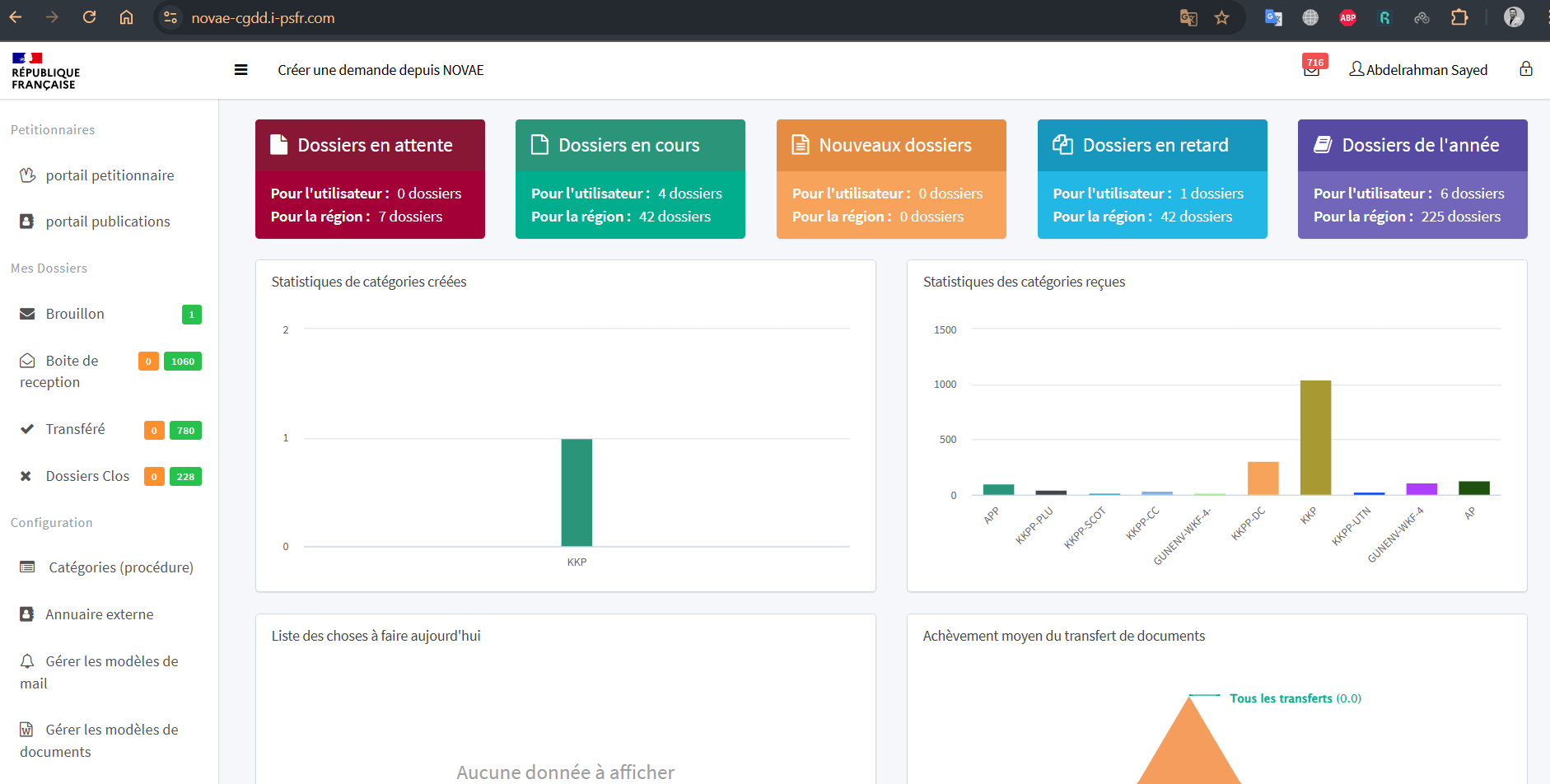Open messages envelope icon showing 716 notifications
This screenshot has width=1550, height=784.
coord(1313,69)
